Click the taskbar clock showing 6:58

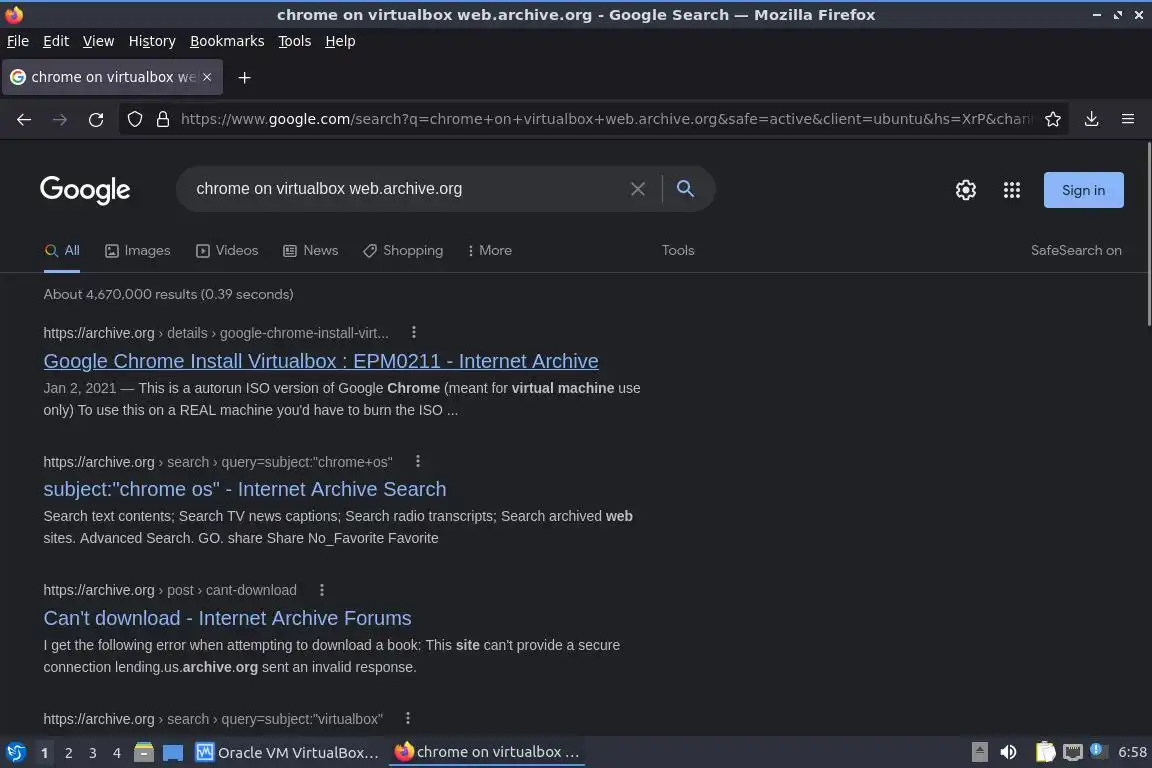coord(1132,752)
